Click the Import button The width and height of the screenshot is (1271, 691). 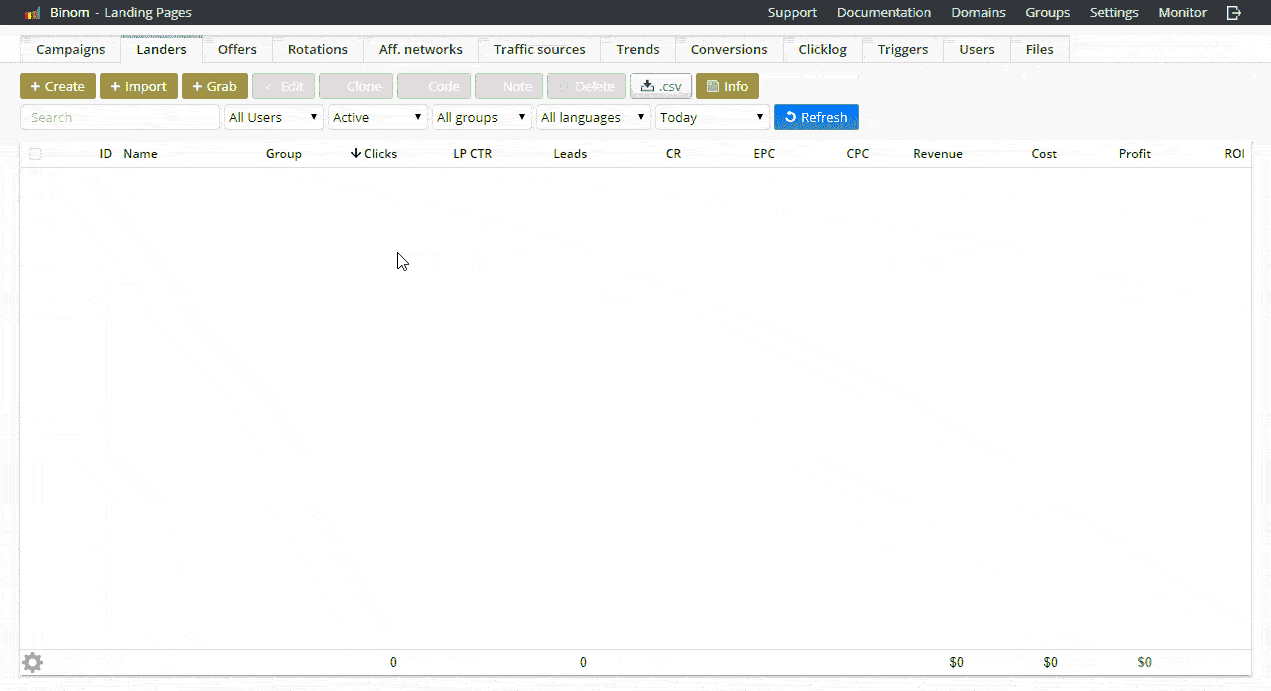[139, 86]
